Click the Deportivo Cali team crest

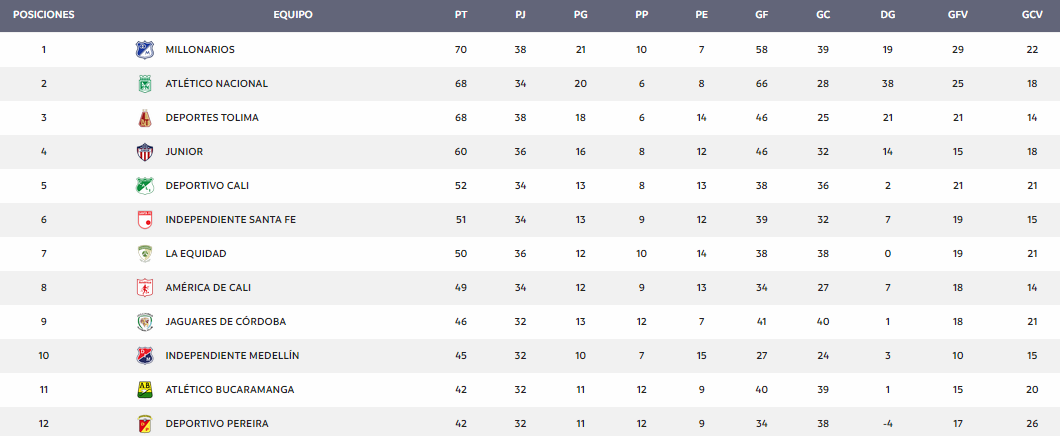pos(145,186)
